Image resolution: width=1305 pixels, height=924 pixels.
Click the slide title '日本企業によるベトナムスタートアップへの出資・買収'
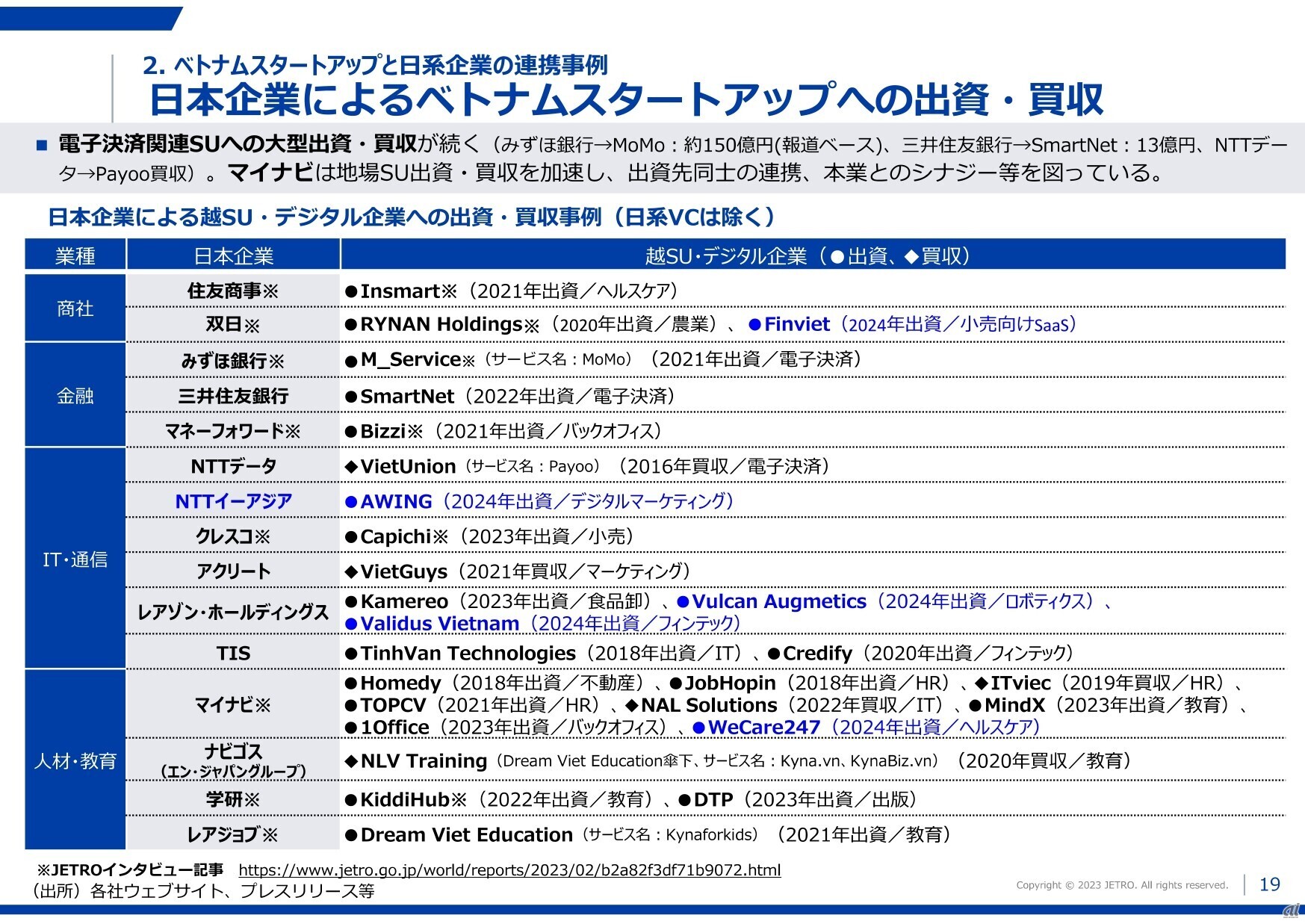pos(627,99)
